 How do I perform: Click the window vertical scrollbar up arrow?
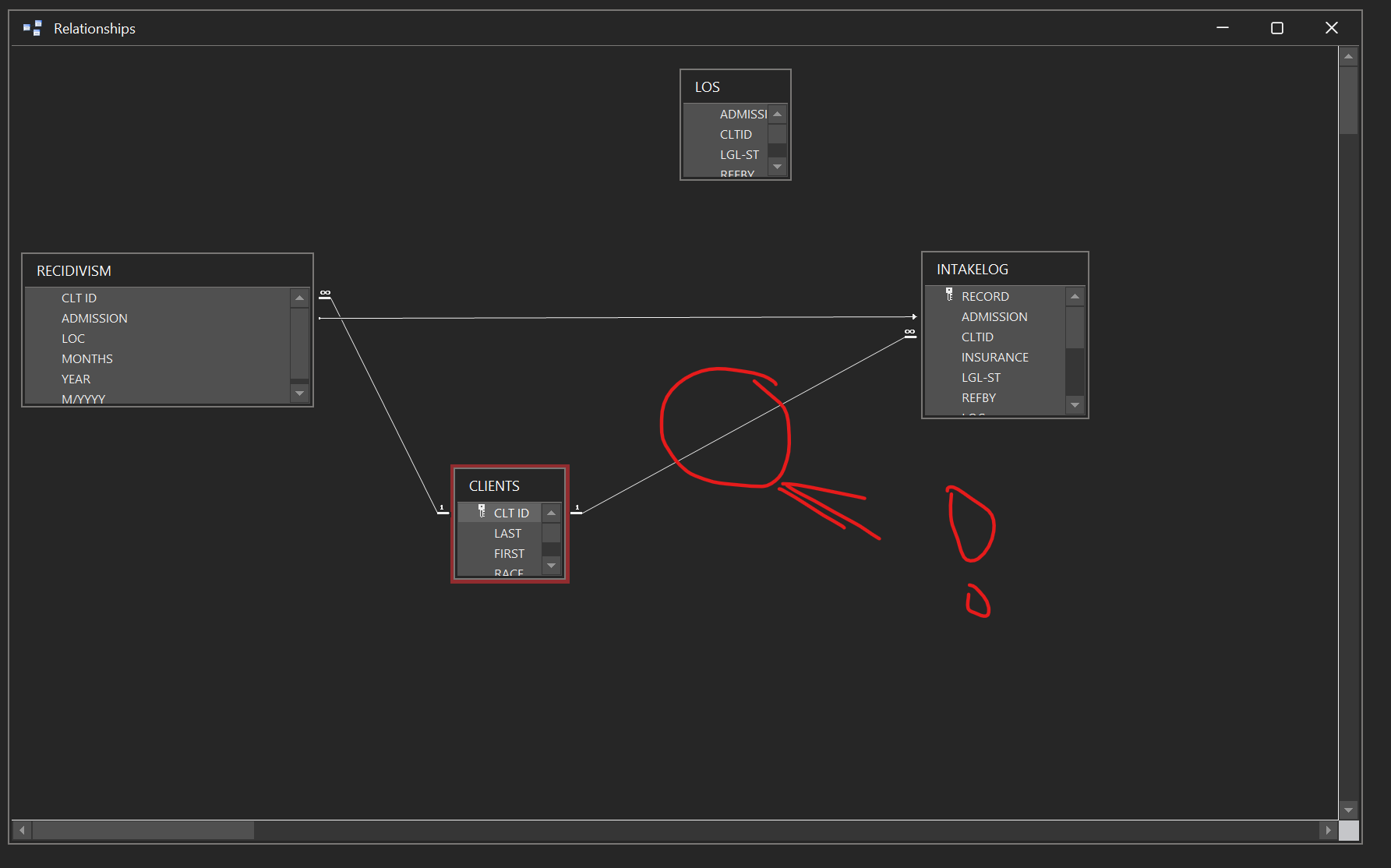[x=1348, y=57]
